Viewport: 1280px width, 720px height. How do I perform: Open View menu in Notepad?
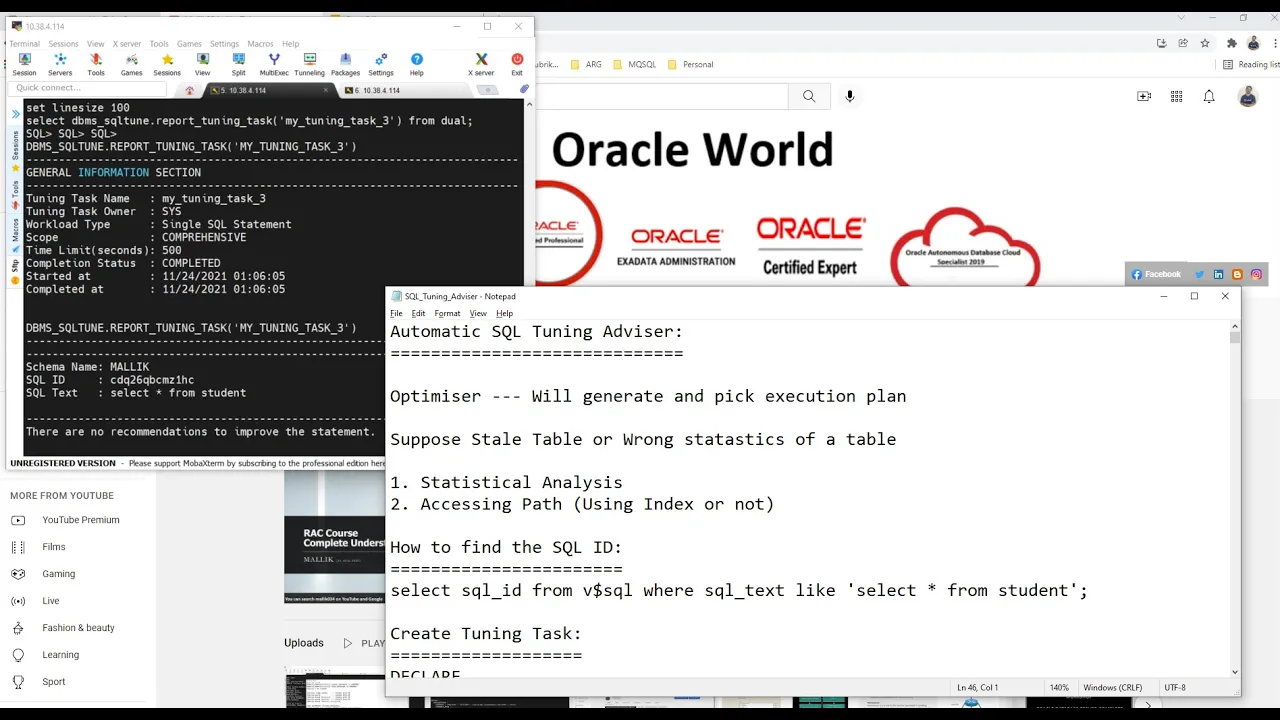point(478,313)
